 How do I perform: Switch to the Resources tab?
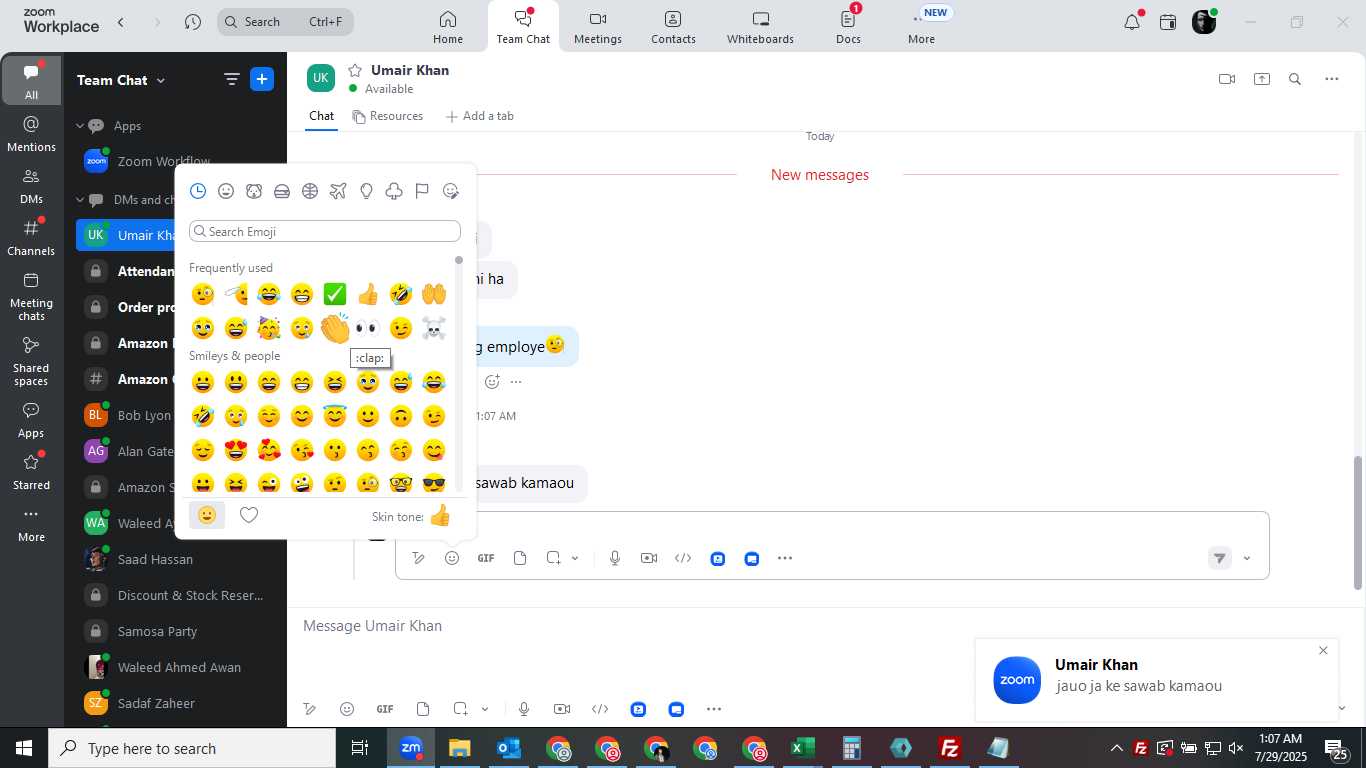[388, 116]
